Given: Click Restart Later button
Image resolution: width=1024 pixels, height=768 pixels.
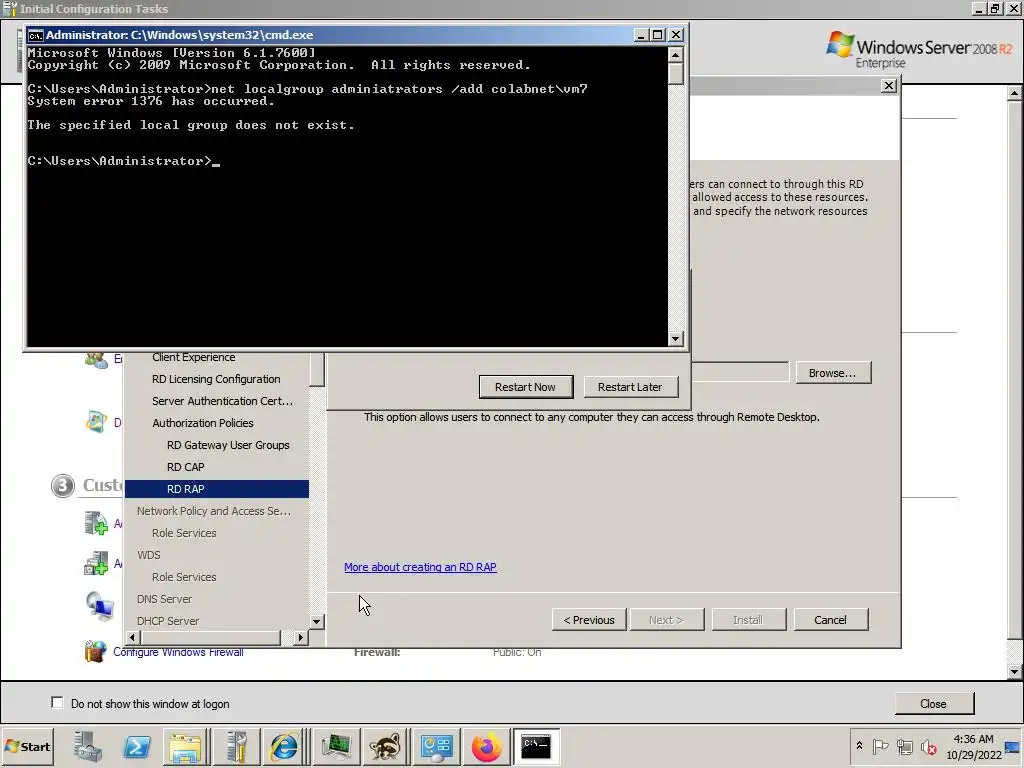Looking at the screenshot, I should tap(630, 387).
